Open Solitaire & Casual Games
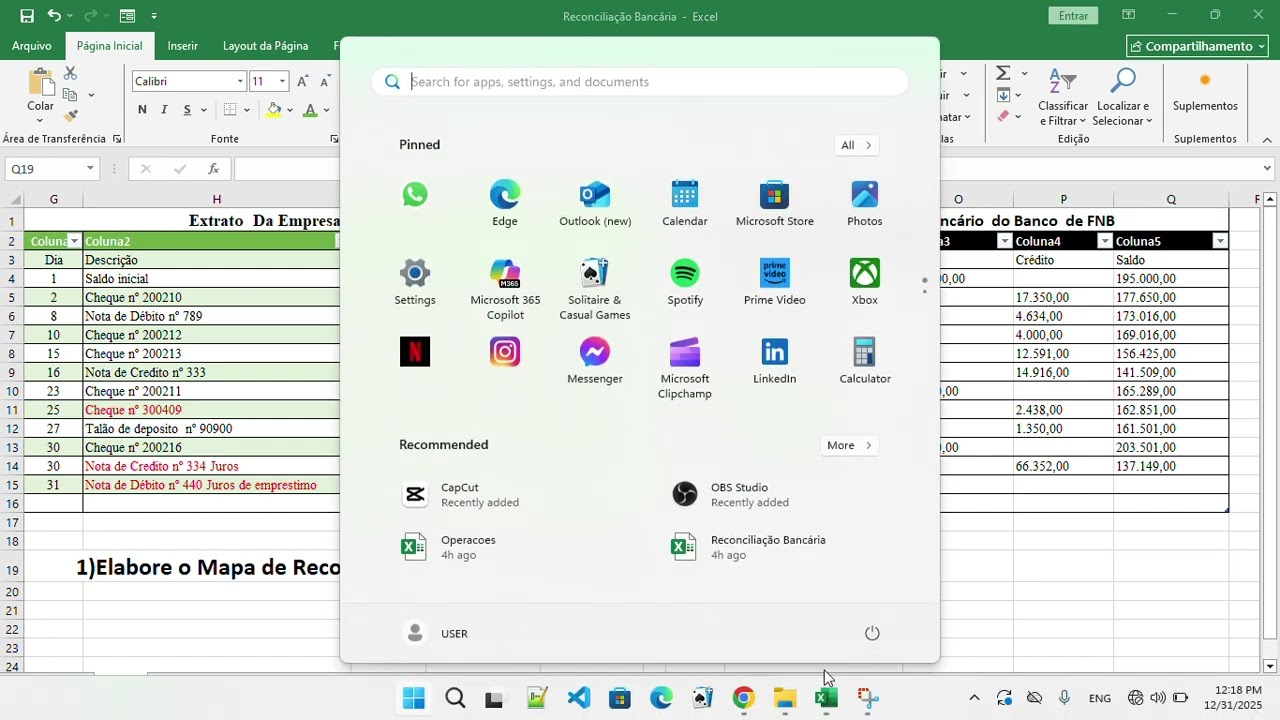This screenshot has height=720, width=1280. [x=595, y=289]
